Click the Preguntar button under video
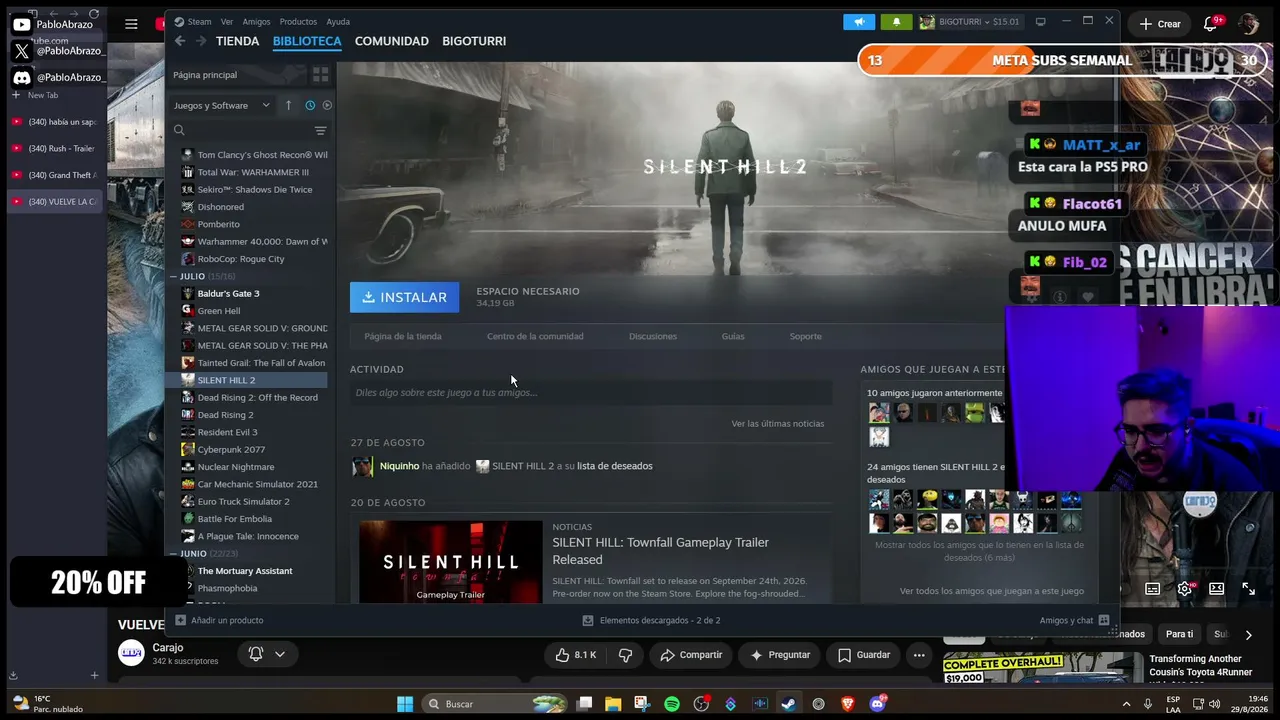This screenshot has height=720, width=1280. point(780,655)
